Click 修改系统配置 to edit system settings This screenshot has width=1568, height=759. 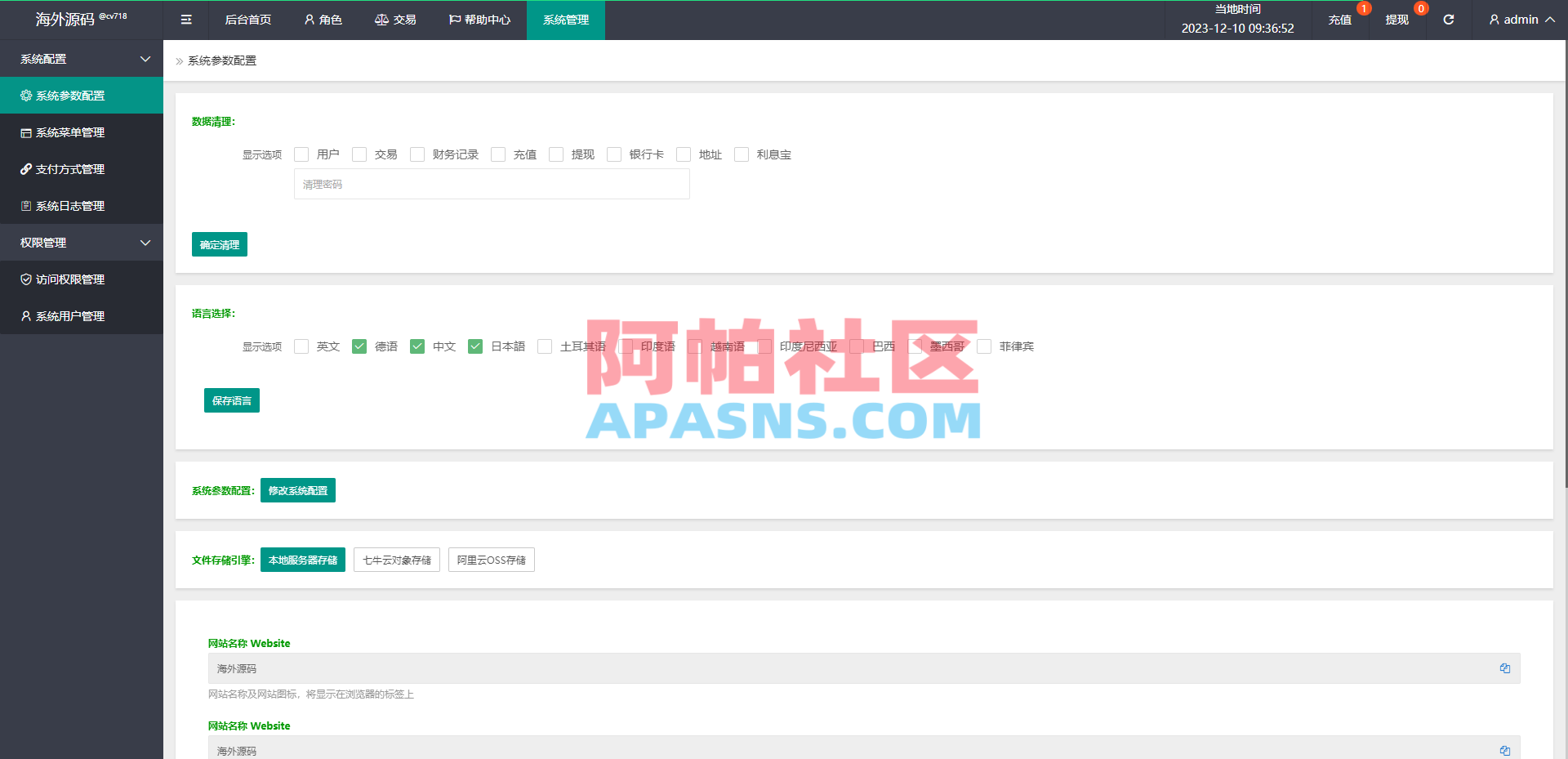tap(297, 490)
